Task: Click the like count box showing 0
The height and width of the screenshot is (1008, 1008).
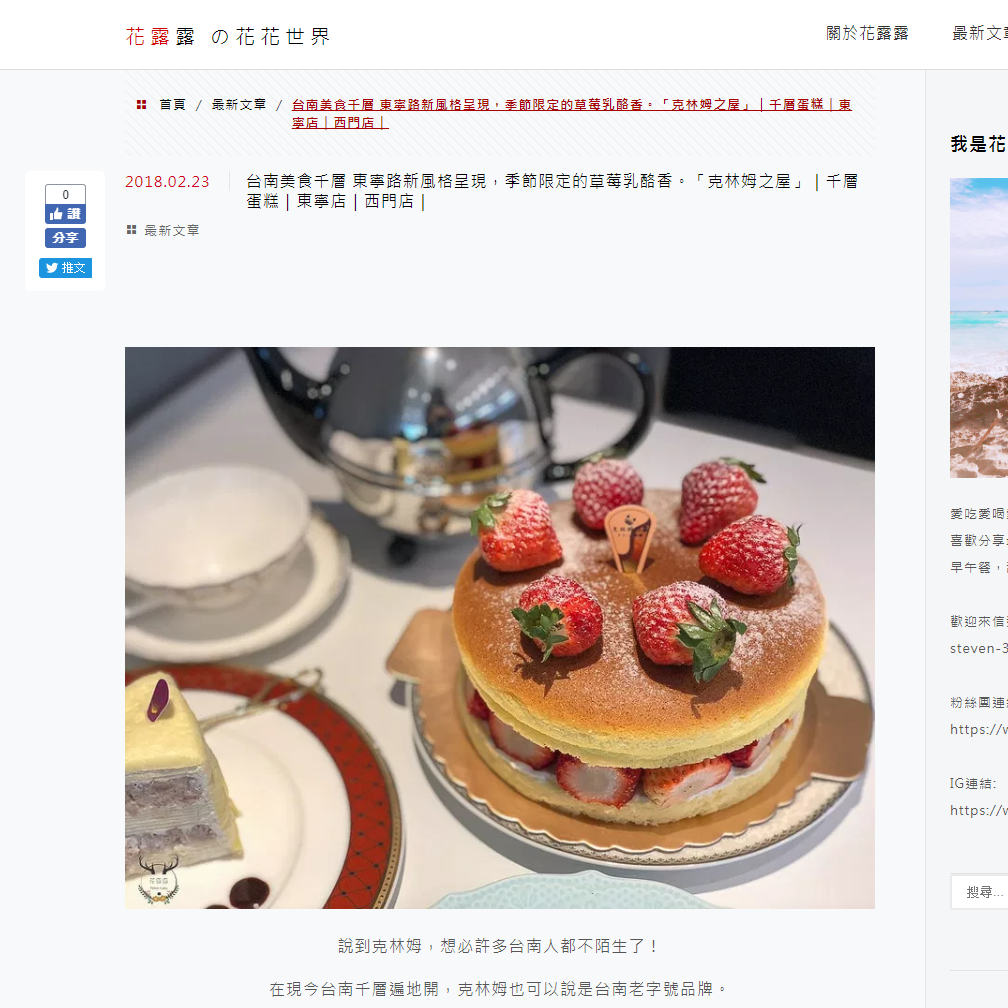Action: [65, 194]
